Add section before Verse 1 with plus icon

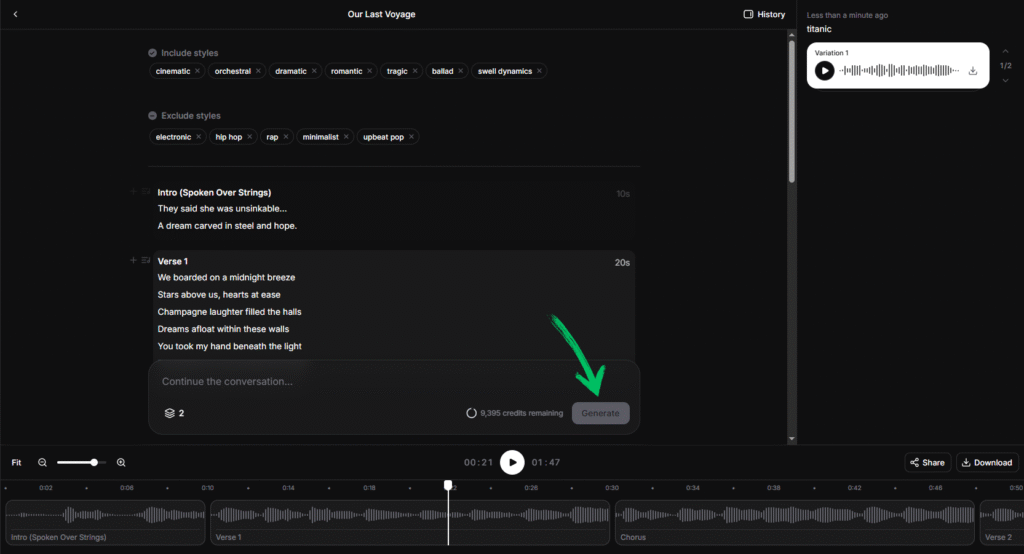(x=133, y=260)
